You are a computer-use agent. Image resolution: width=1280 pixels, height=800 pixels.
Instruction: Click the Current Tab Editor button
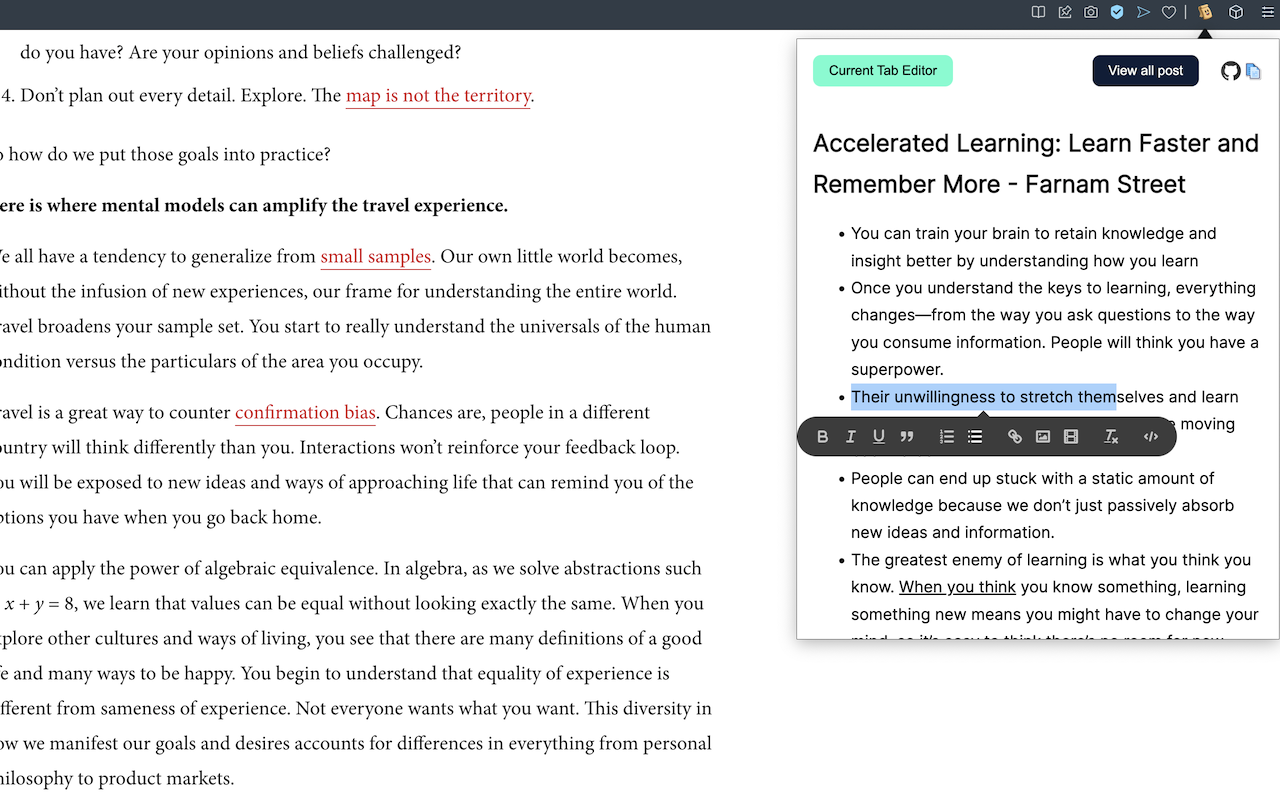[883, 71]
